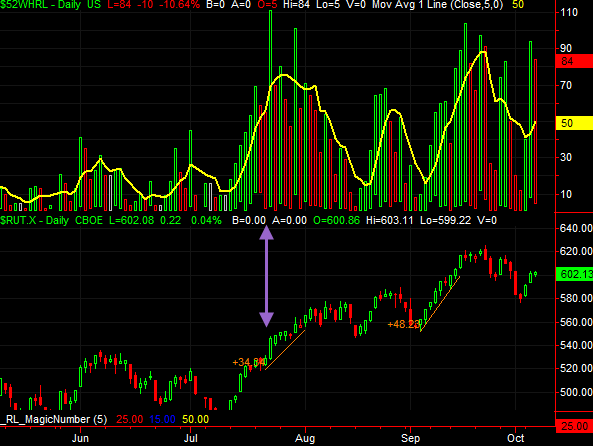Screen dimensions: 593x446
Task: Click the red 25.00 axis label at bottom right
Action: pyautogui.click(x=574, y=426)
